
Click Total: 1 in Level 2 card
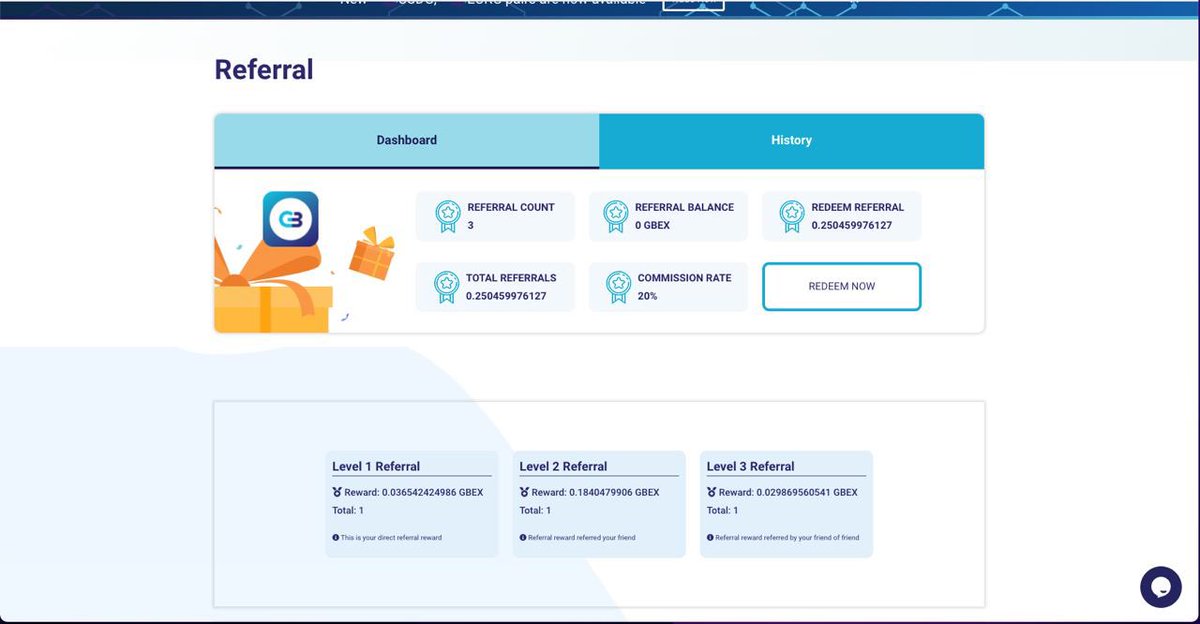coord(535,510)
